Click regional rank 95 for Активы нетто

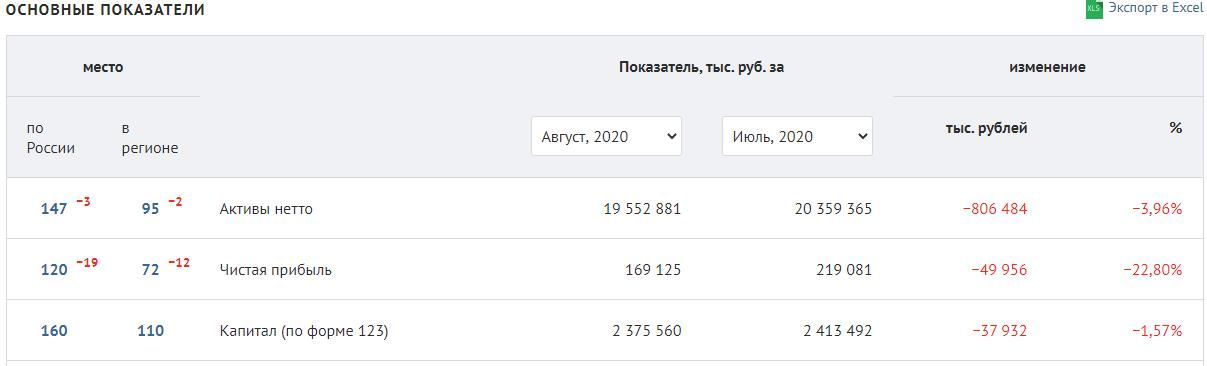pos(150,209)
